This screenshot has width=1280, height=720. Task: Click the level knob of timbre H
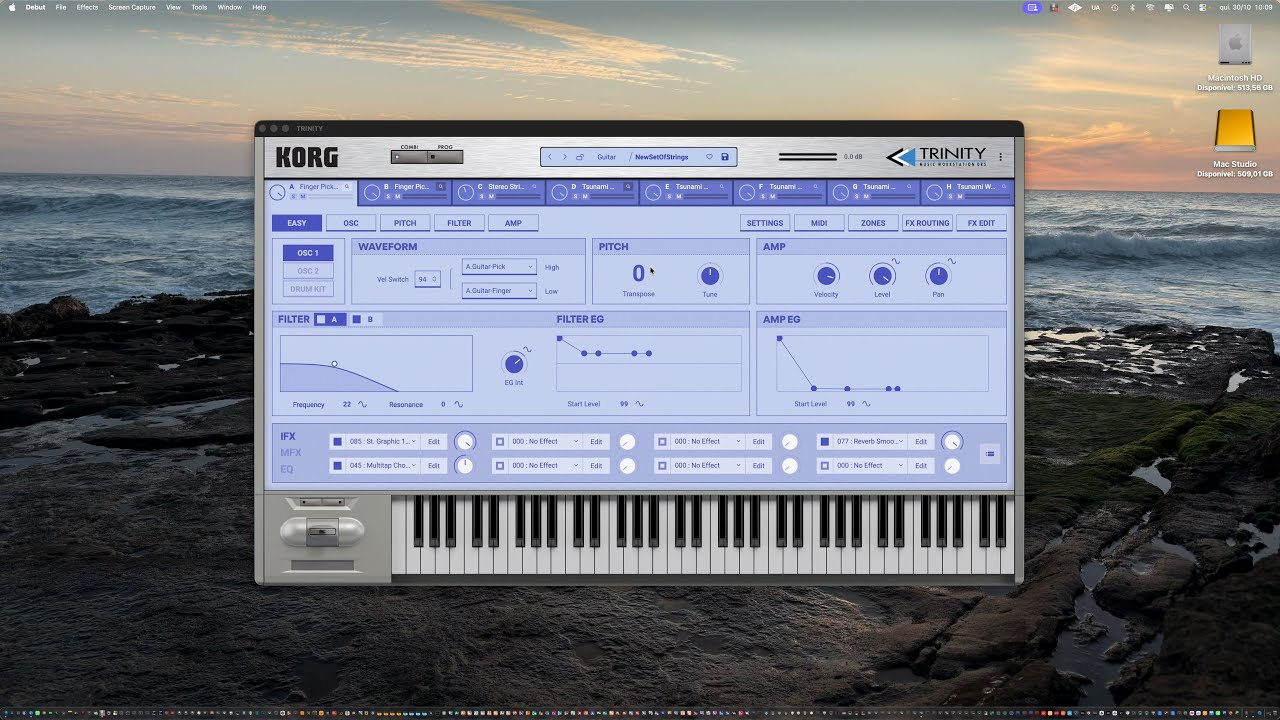[934, 191]
